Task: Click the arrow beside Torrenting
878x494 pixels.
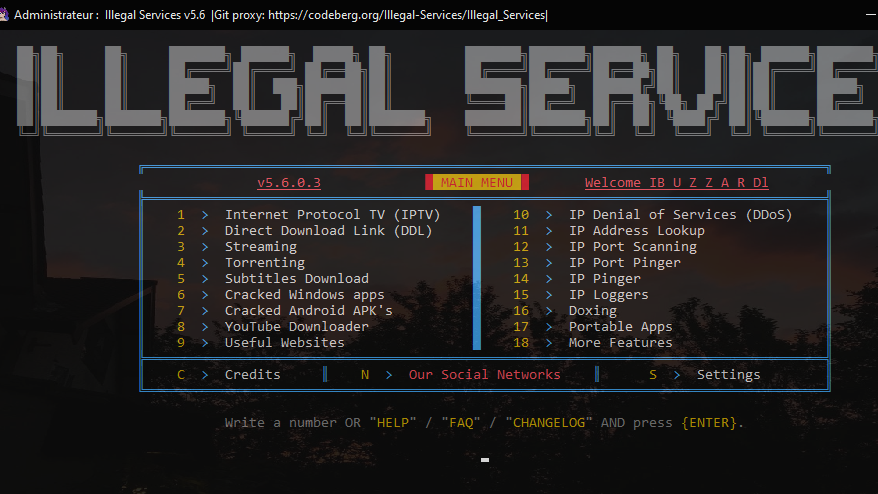Action: 205,263
